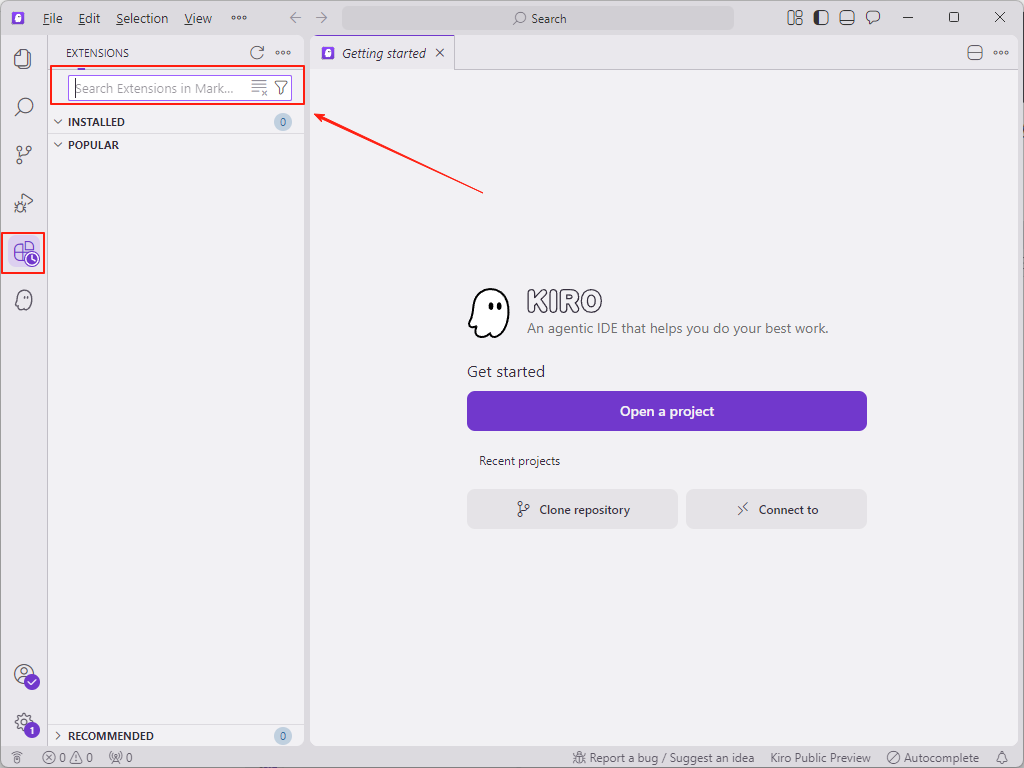Expand the RECOMMENDED extensions section
The width and height of the screenshot is (1024, 768).
click(x=110, y=736)
